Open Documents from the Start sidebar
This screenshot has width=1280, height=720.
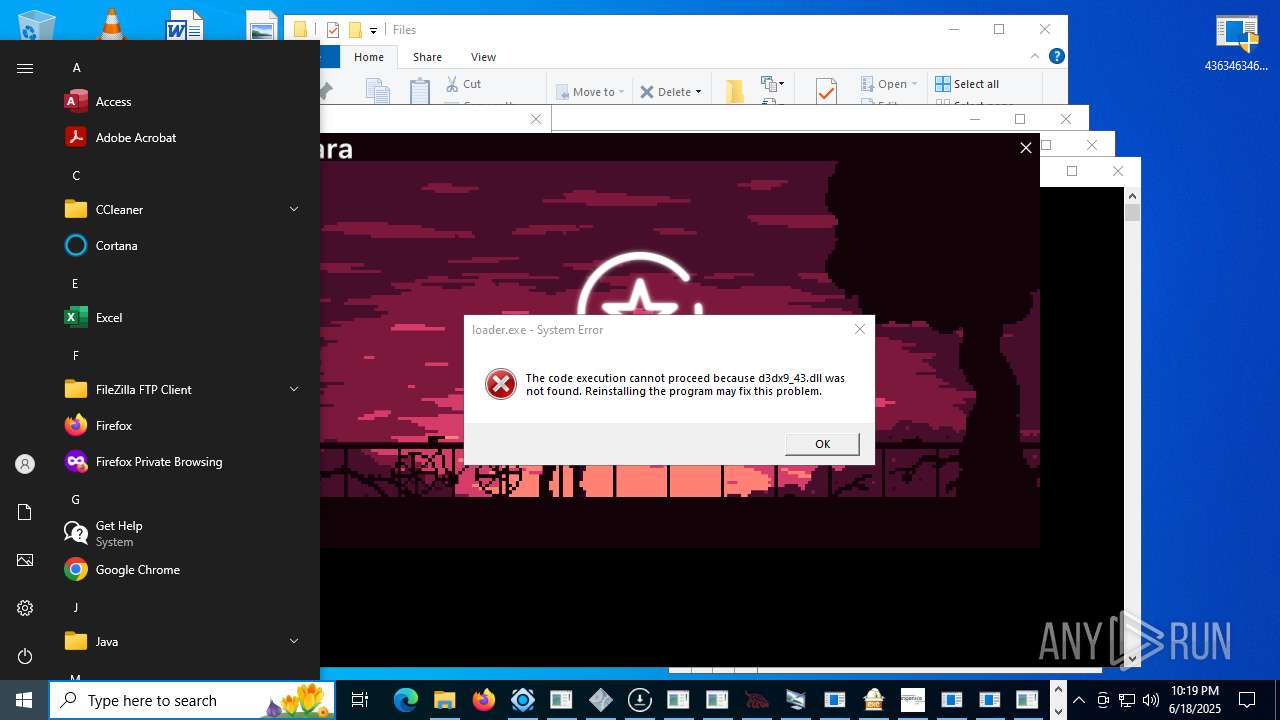[25, 512]
